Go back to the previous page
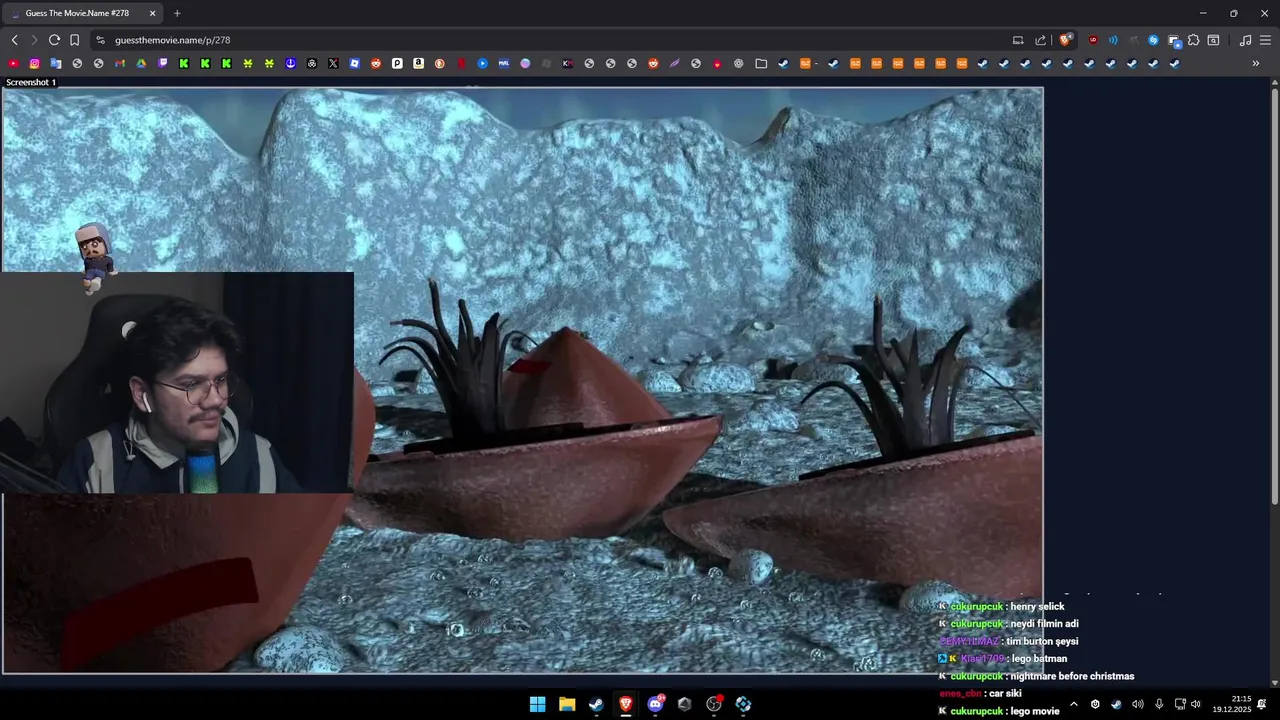Image resolution: width=1280 pixels, height=720 pixels. coord(14,40)
